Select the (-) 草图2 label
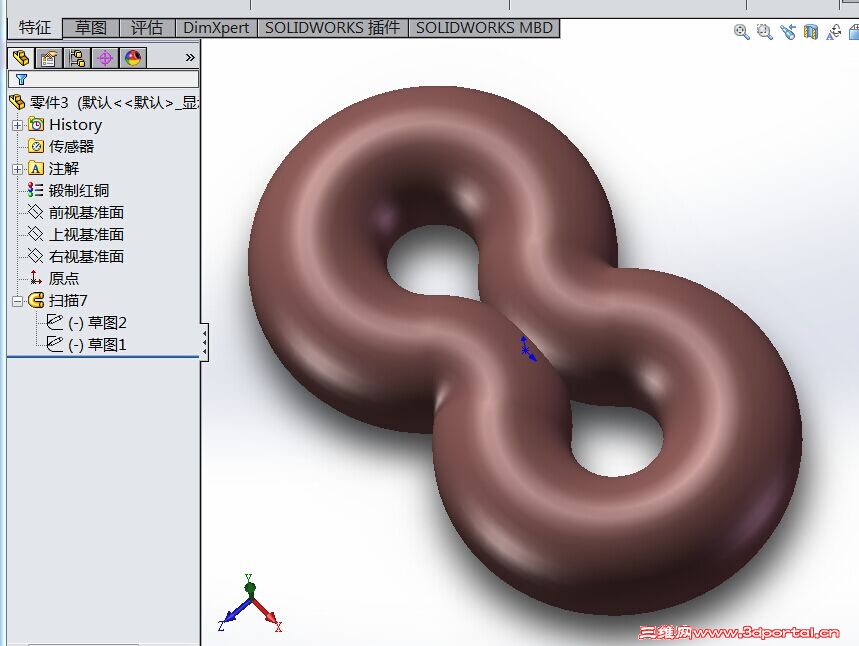The width and height of the screenshot is (859, 646). [98, 322]
